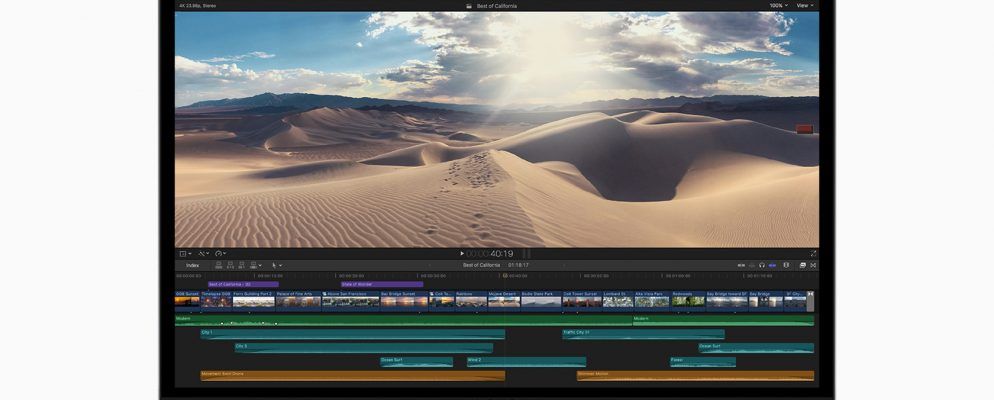
Task: Select the Timelapse GGB clip
Action: [216, 301]
